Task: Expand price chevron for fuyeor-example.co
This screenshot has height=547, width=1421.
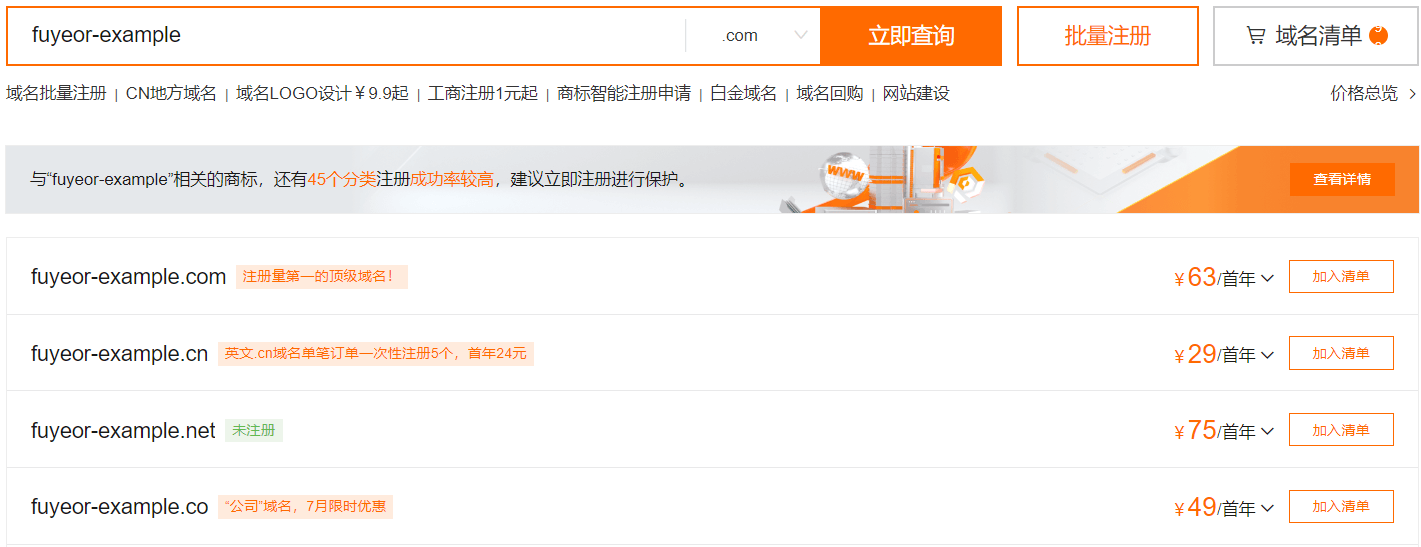Action: [x=1268, y=509]
